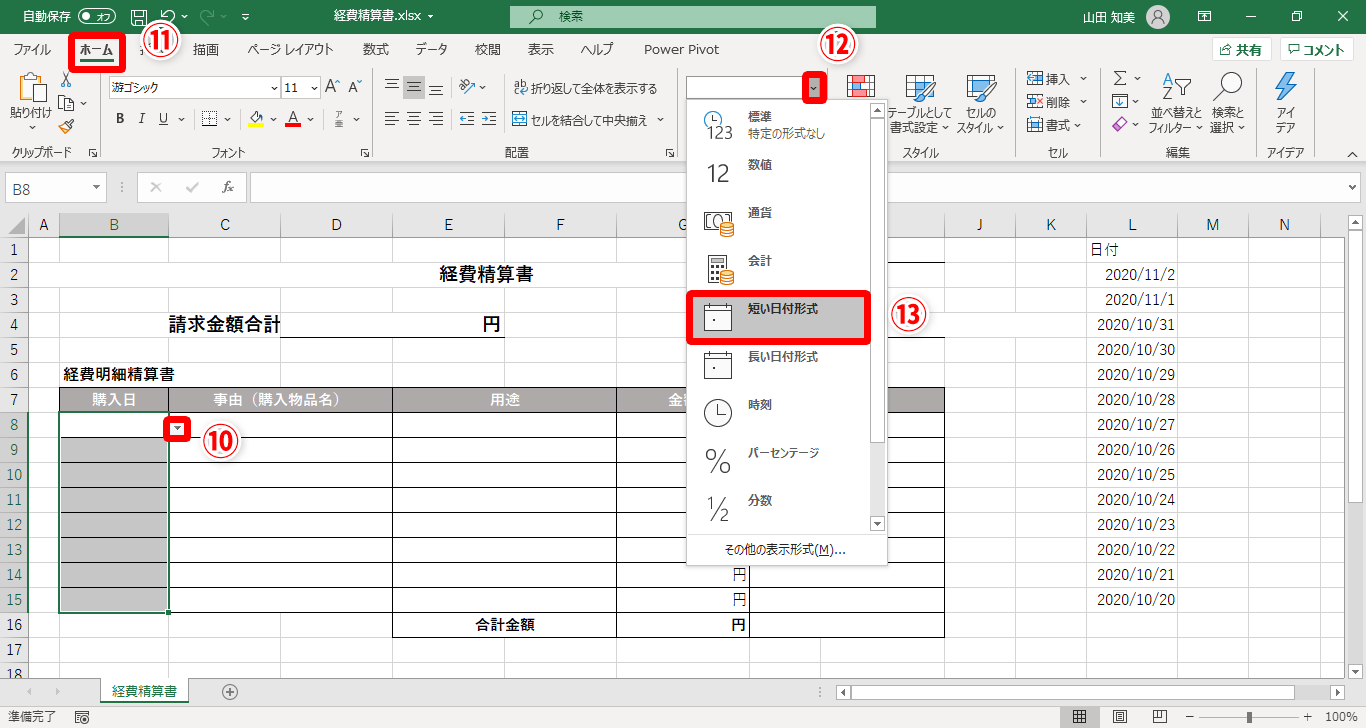Screen dimensions: 1366x728
Task: Add a new sheet with the plus icon
Action: (230, 691)
